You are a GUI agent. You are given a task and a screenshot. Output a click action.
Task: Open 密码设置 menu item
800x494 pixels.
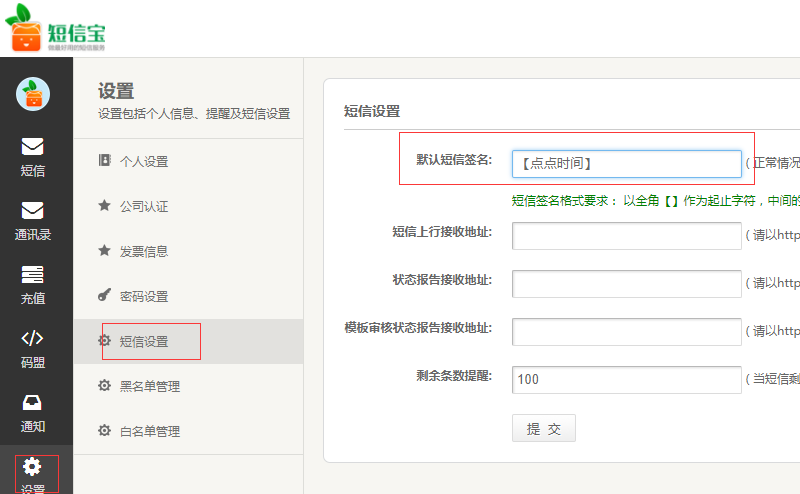[143, 296]
